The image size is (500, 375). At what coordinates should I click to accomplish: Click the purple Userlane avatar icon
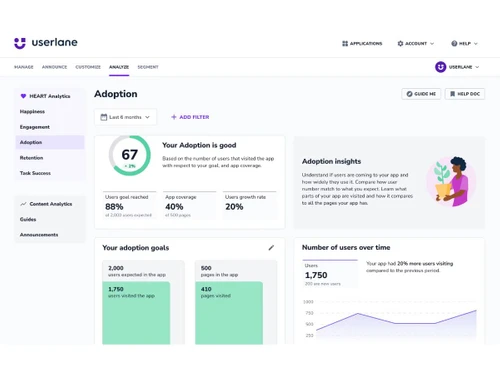click(440, 67)
